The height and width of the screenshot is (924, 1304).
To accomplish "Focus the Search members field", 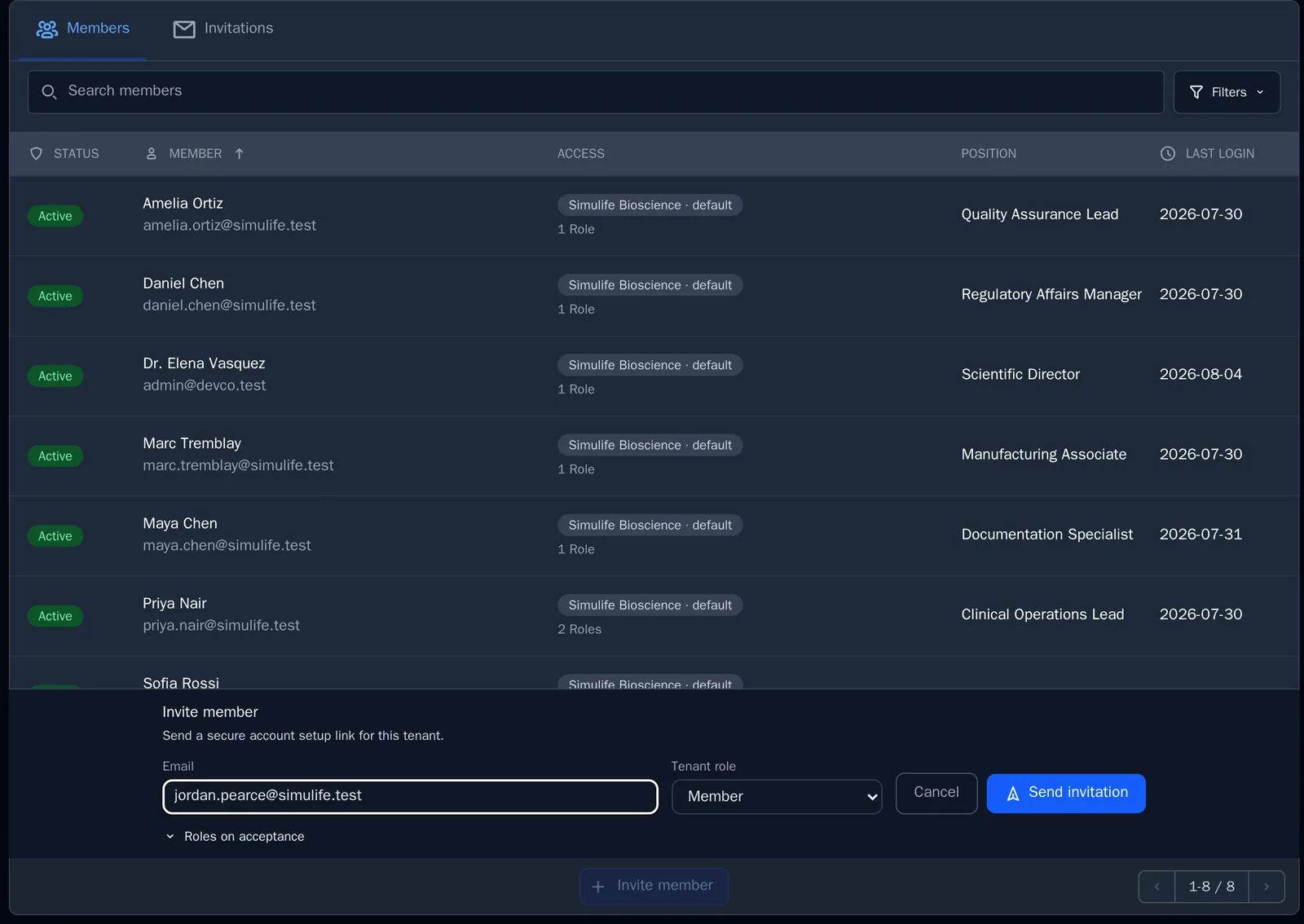I will point(596,92).
